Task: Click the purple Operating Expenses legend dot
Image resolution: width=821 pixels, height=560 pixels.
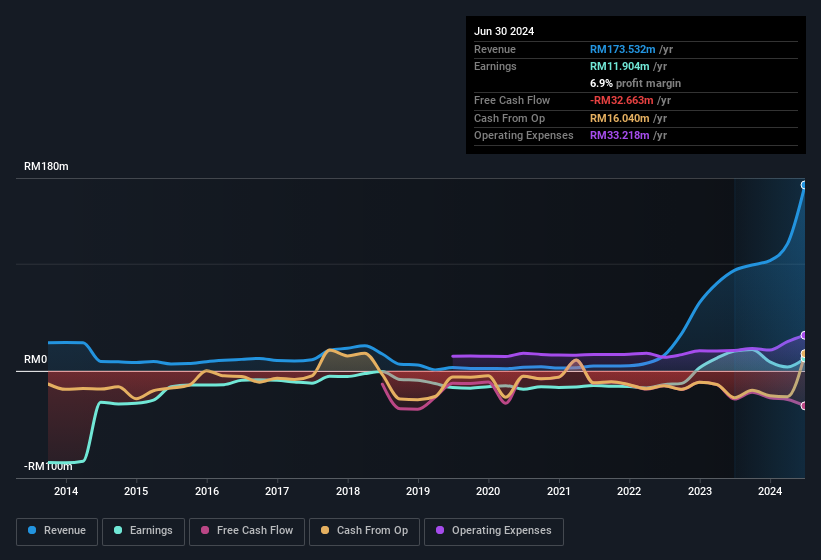Action: tap(441, 531)
